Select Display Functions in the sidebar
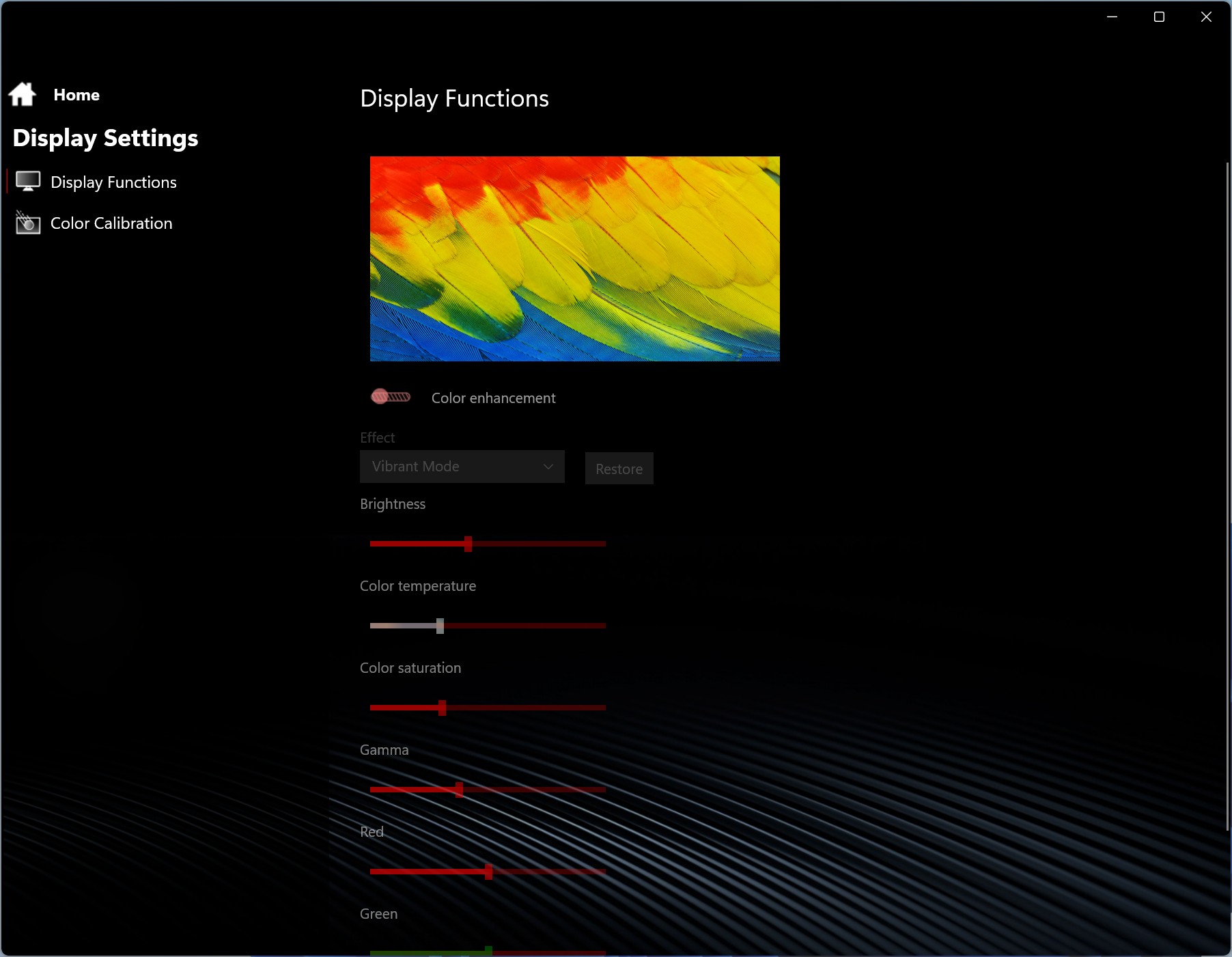Image resolution: width=1232 pixels, height=957 pixels. coord(113,182)
